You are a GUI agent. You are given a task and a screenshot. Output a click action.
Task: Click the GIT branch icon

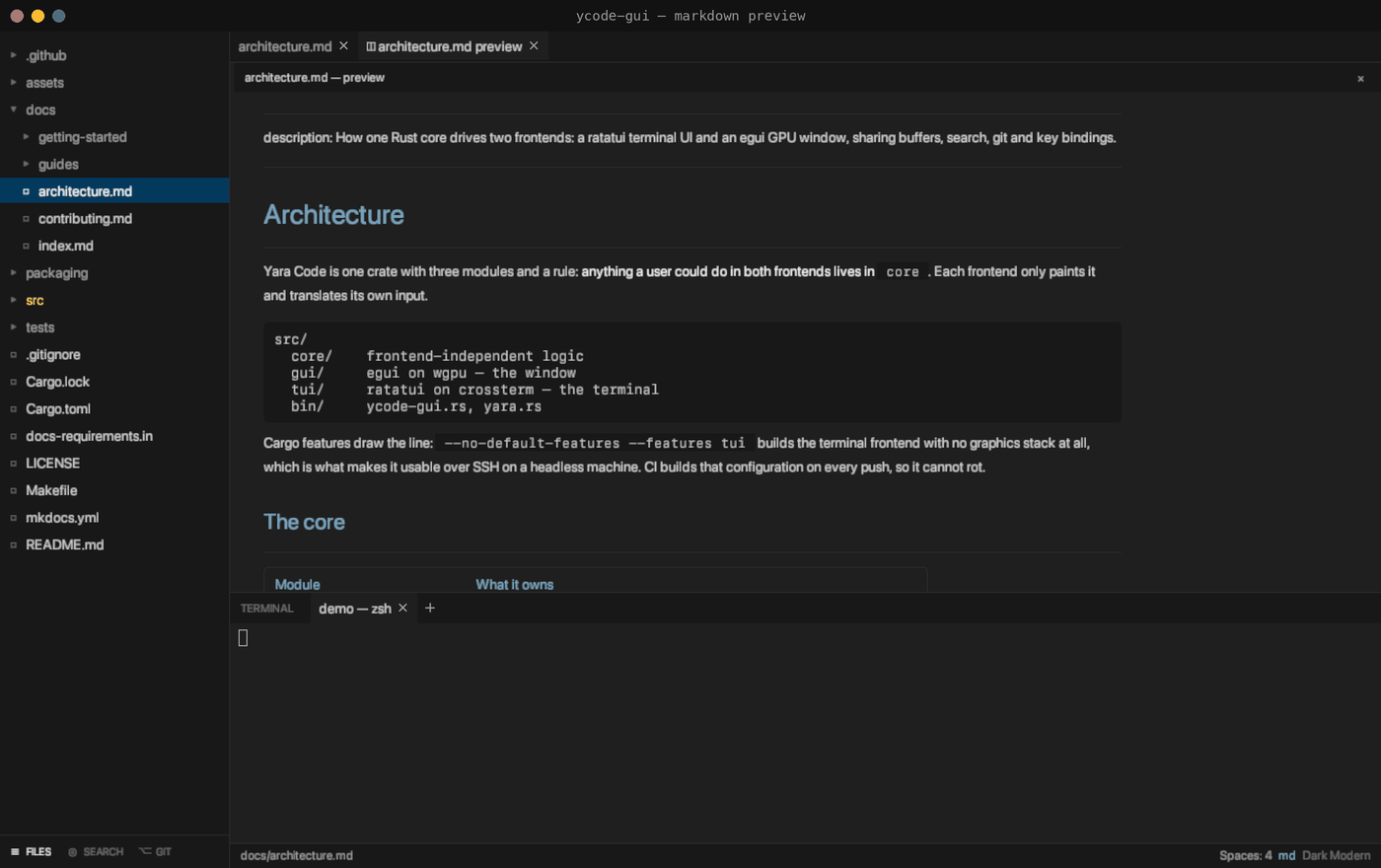pos(145,851)
